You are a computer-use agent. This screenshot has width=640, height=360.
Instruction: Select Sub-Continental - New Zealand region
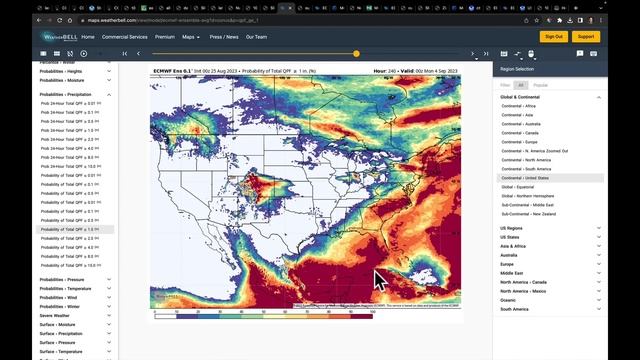pyautogui.click(x=529, y=214)
